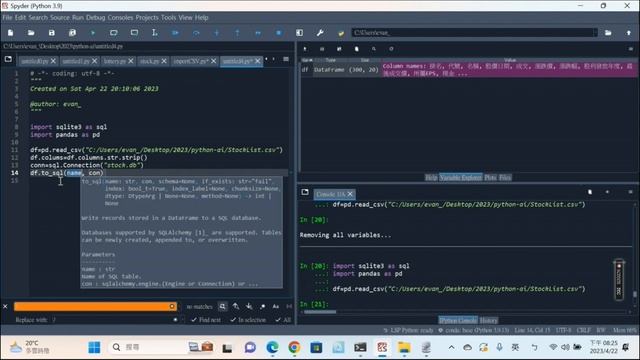This screenshot has height=360, width=640.
Task: Open Chrome from the taskbar
Action: [294, 347]
